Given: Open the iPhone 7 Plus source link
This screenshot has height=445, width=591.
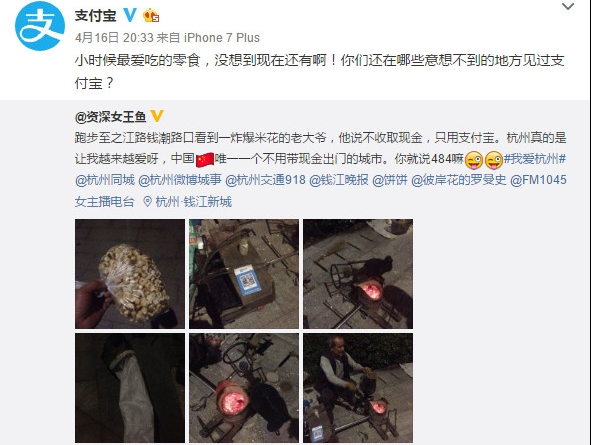Looking at the screenshot, I should pos(222,38).
